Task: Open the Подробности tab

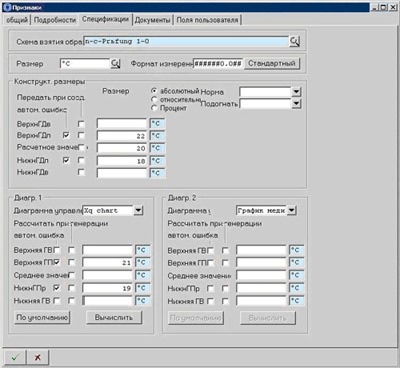Action: tap(55, 20)
